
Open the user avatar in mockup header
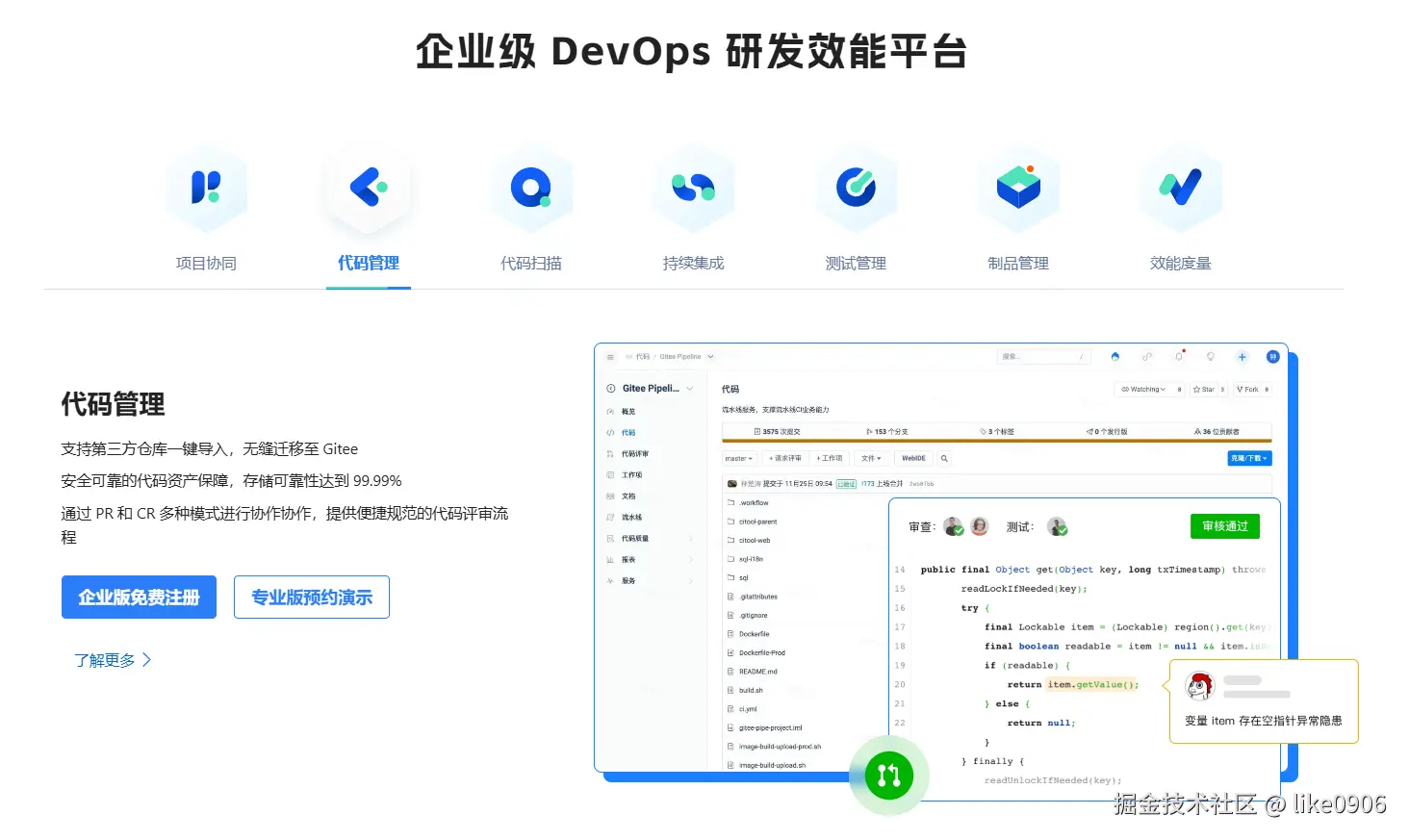(1272, 357)
